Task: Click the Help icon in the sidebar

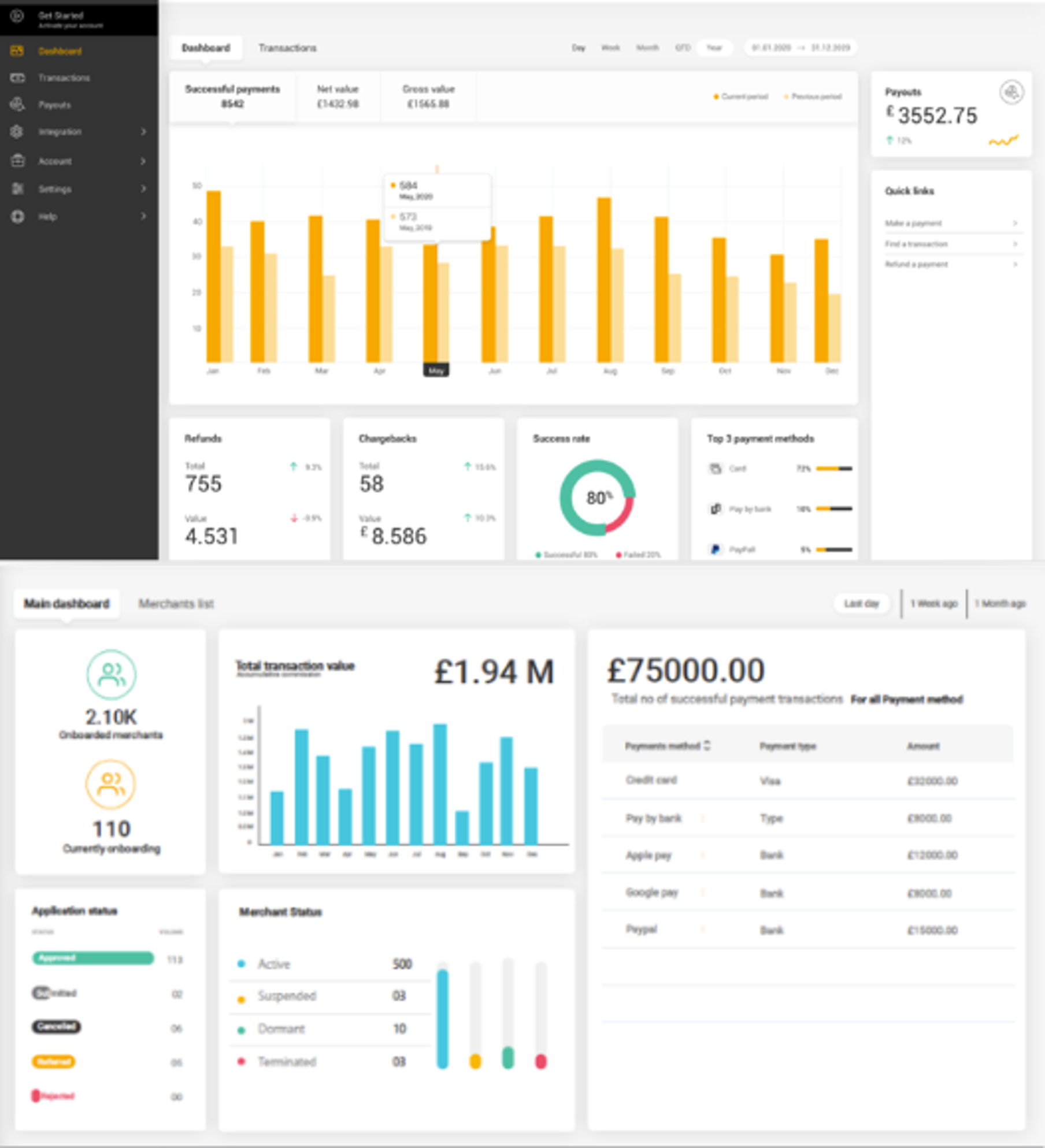Action: click(x=17, y=217)
